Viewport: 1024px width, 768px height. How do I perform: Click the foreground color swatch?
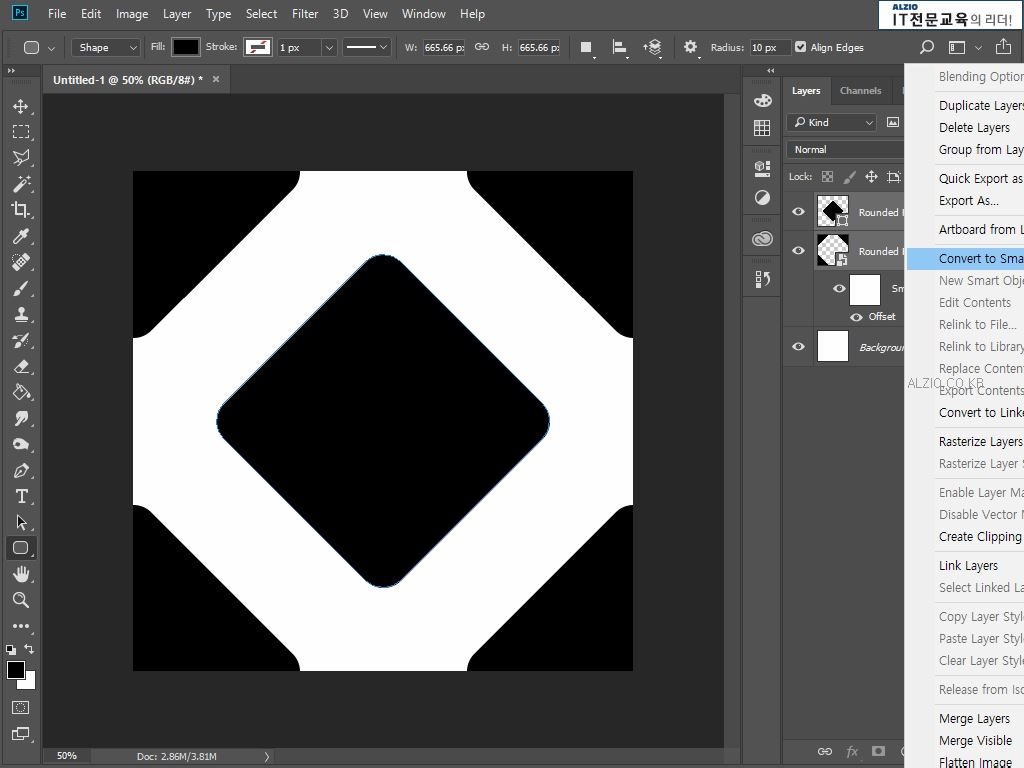point(16,670)
